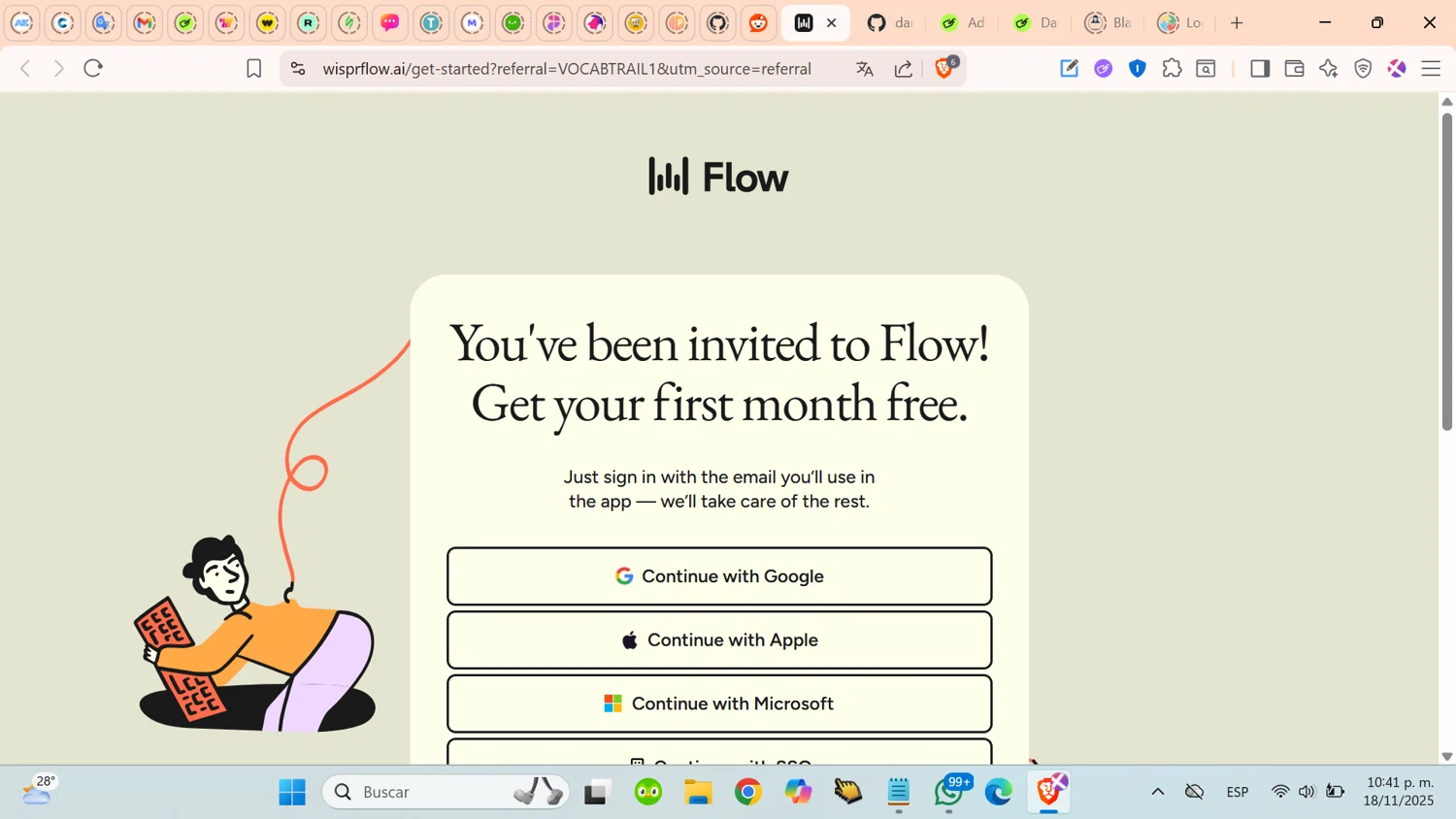Open the weather widget showing 28°
1456x819 pixels.
[39, 791]
